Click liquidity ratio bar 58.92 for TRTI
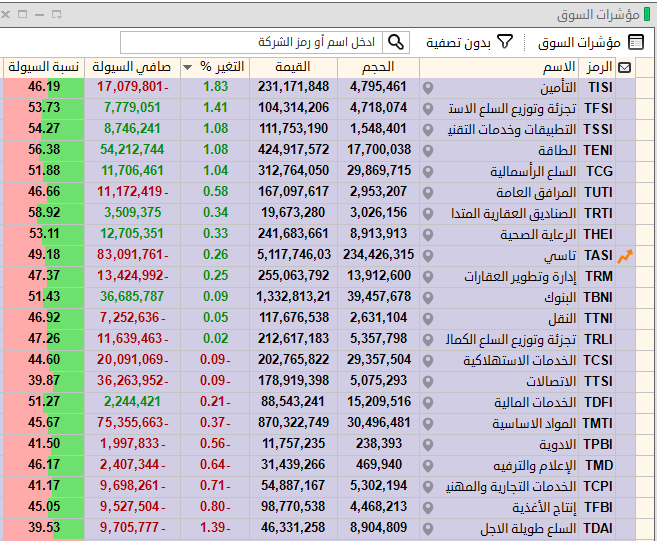This screenshot has width=657, height=541. 44,212
